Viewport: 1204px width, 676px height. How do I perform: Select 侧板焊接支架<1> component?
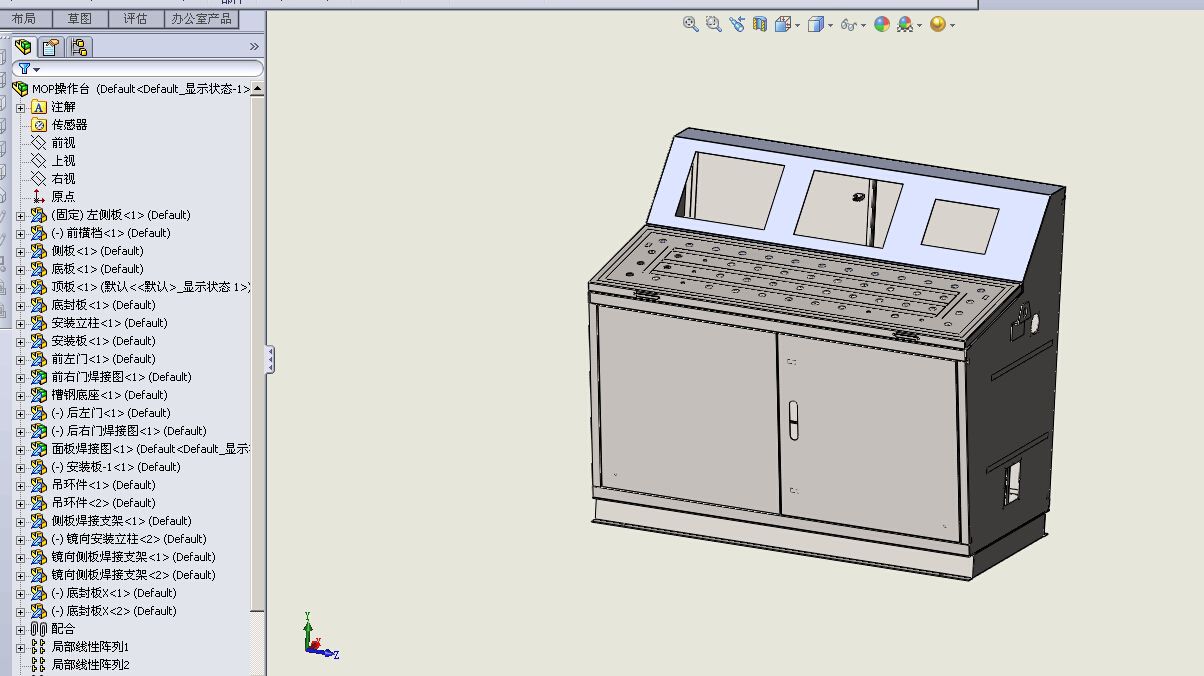121,521
